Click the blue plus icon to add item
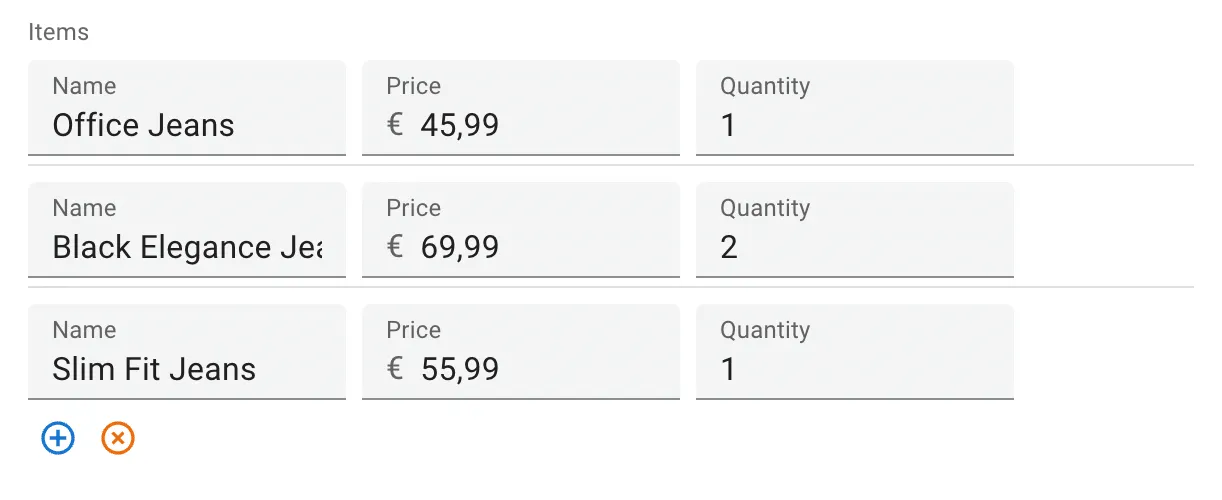 58,438
